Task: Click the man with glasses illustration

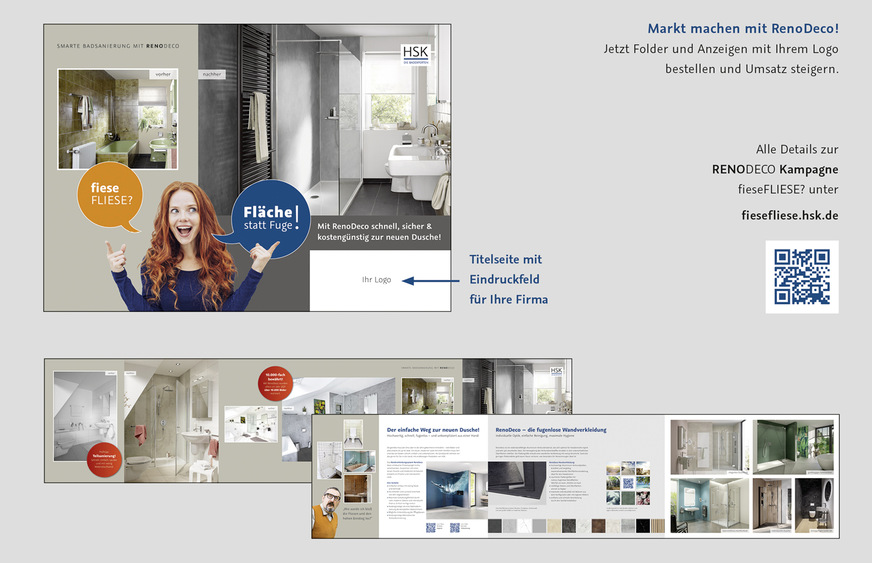Action: [x=326, y=512]
